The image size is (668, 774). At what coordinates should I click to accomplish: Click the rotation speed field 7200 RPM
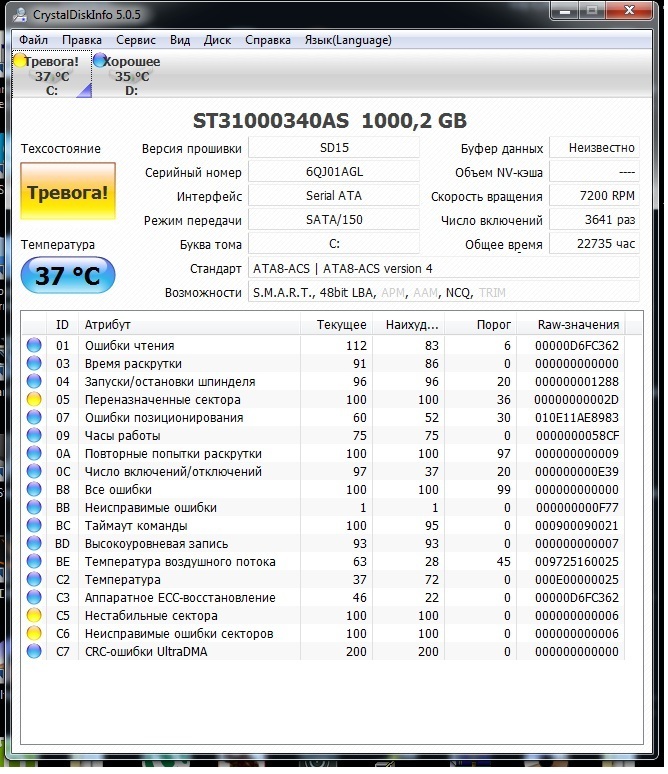(x=594, y=195)
